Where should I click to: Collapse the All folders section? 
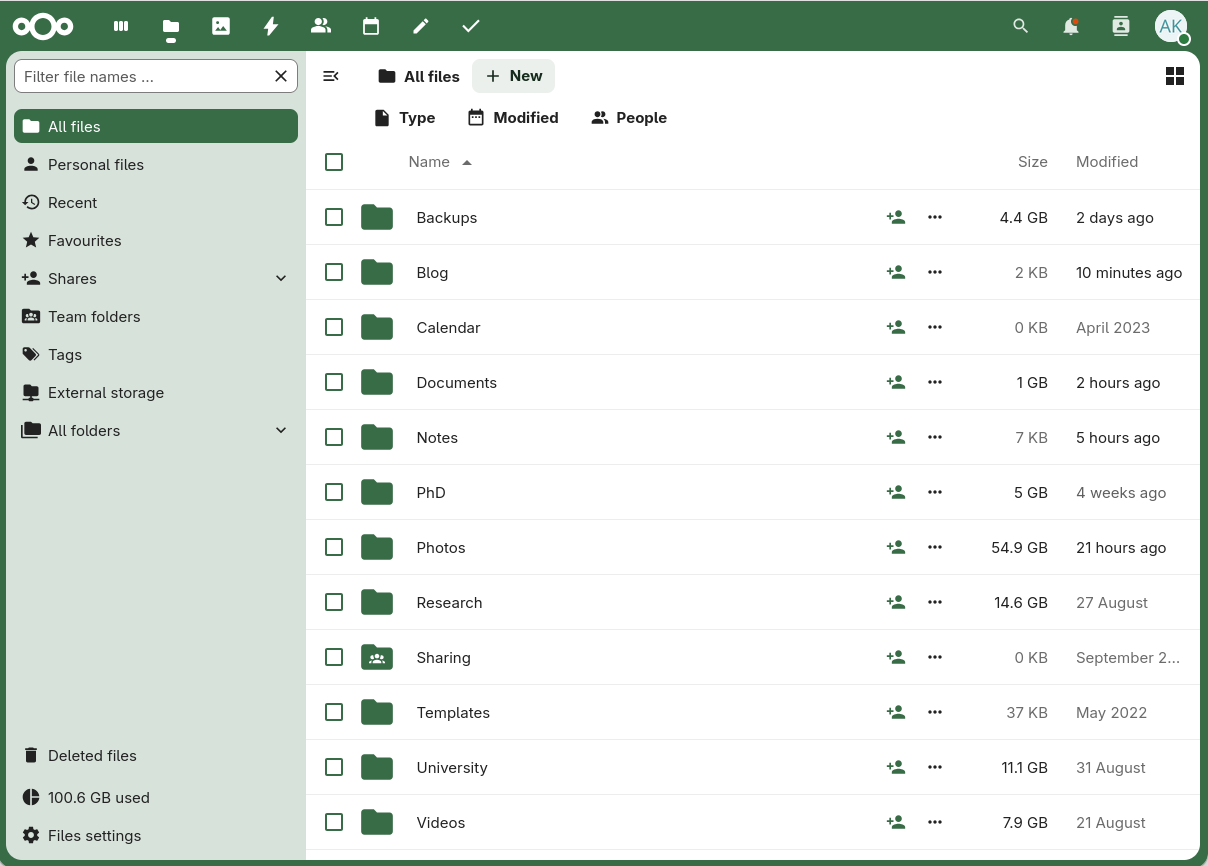(x=281, y=430)
